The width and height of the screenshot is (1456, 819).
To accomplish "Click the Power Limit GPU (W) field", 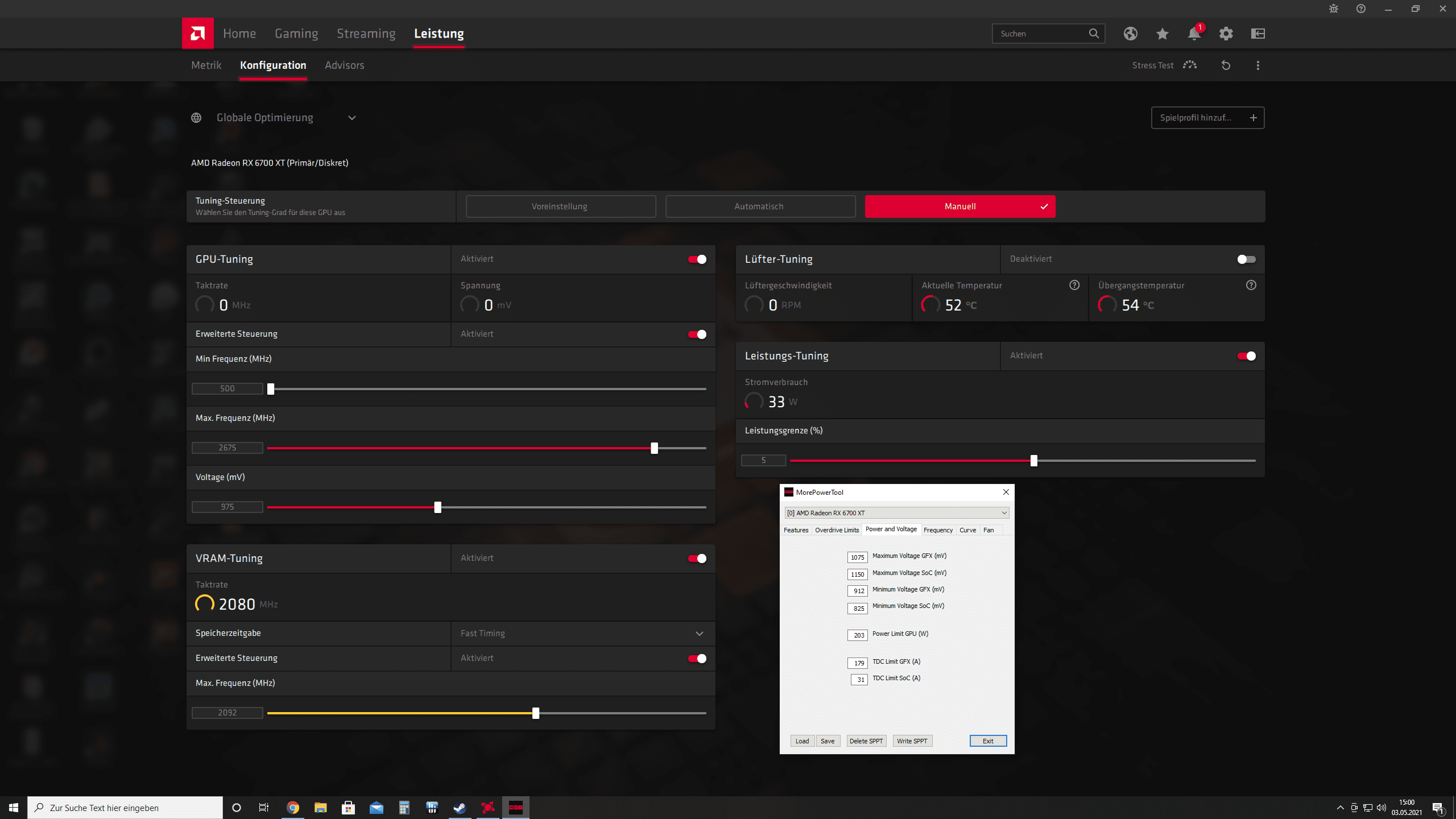I will [x=858, y=635].
